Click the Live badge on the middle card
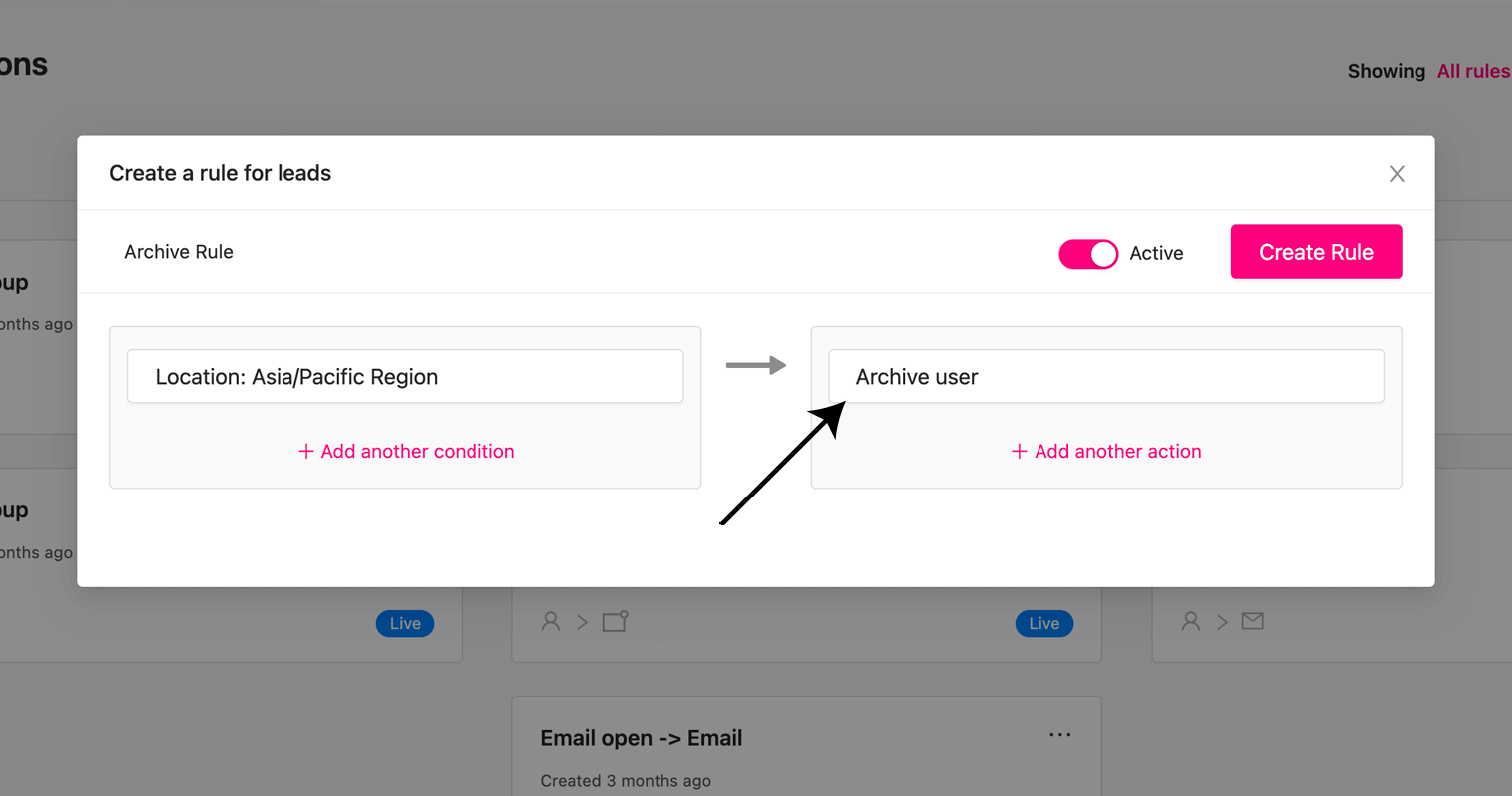Image resolution: width=1512 pixels, height=796 pixels. tap(1044, 624)
